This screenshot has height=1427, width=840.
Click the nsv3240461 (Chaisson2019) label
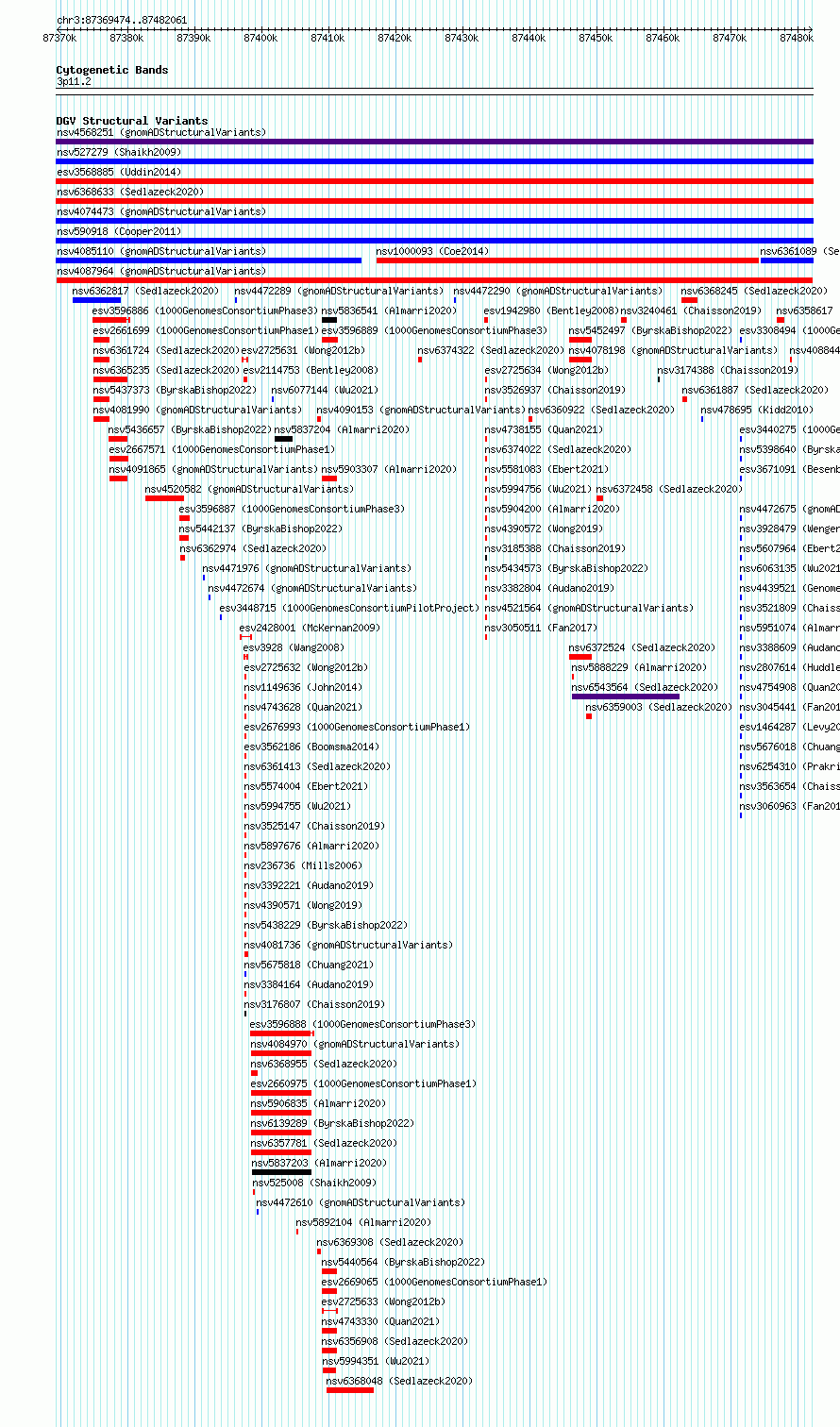pyautogui.click(x=690, y=311)
